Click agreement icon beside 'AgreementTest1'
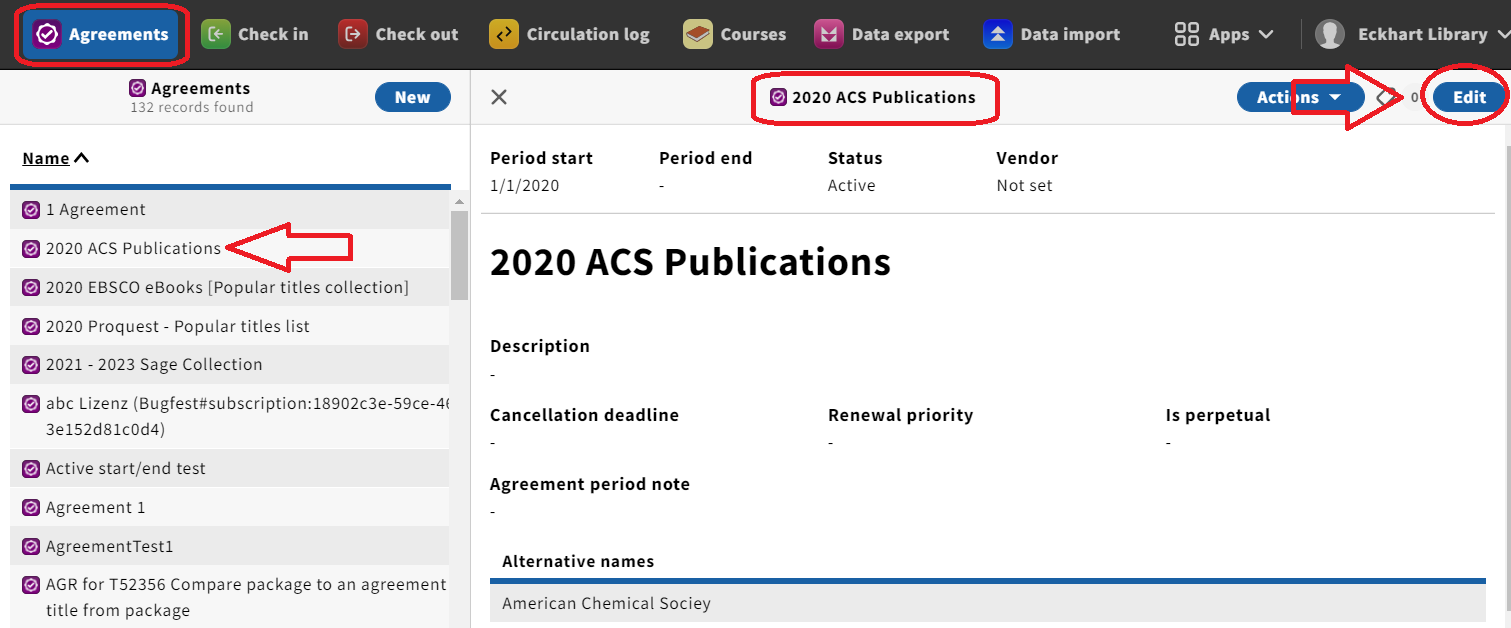The height and width of the screenshot is (628, 1511). 31,546
